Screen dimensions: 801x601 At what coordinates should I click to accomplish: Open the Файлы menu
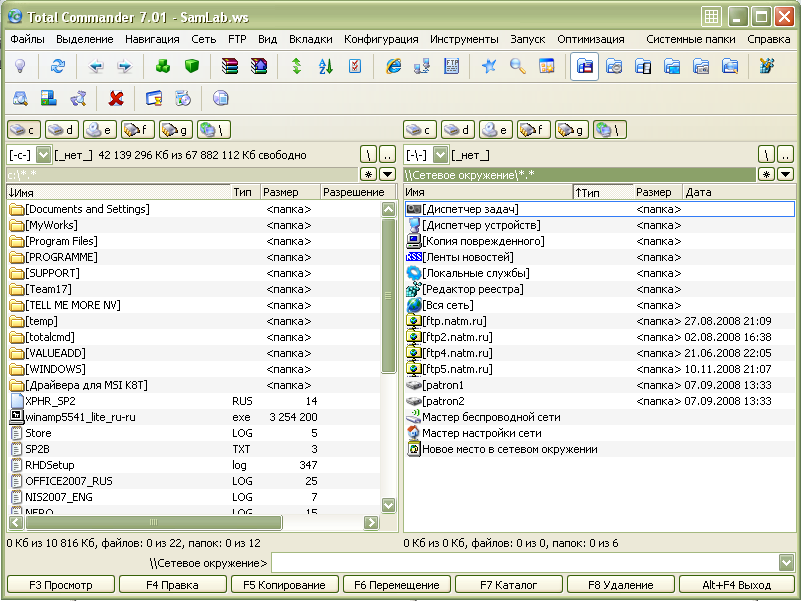pyautogui.click(x=27, y=39)
